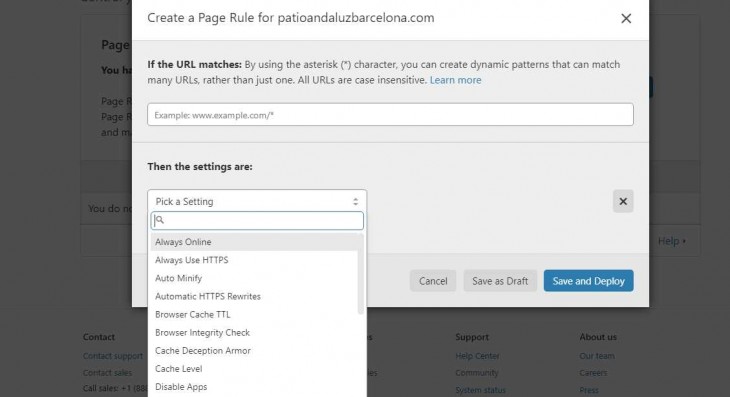730x397 pixels.
Task: Click Save as Draft button
Action: (500, 281)
